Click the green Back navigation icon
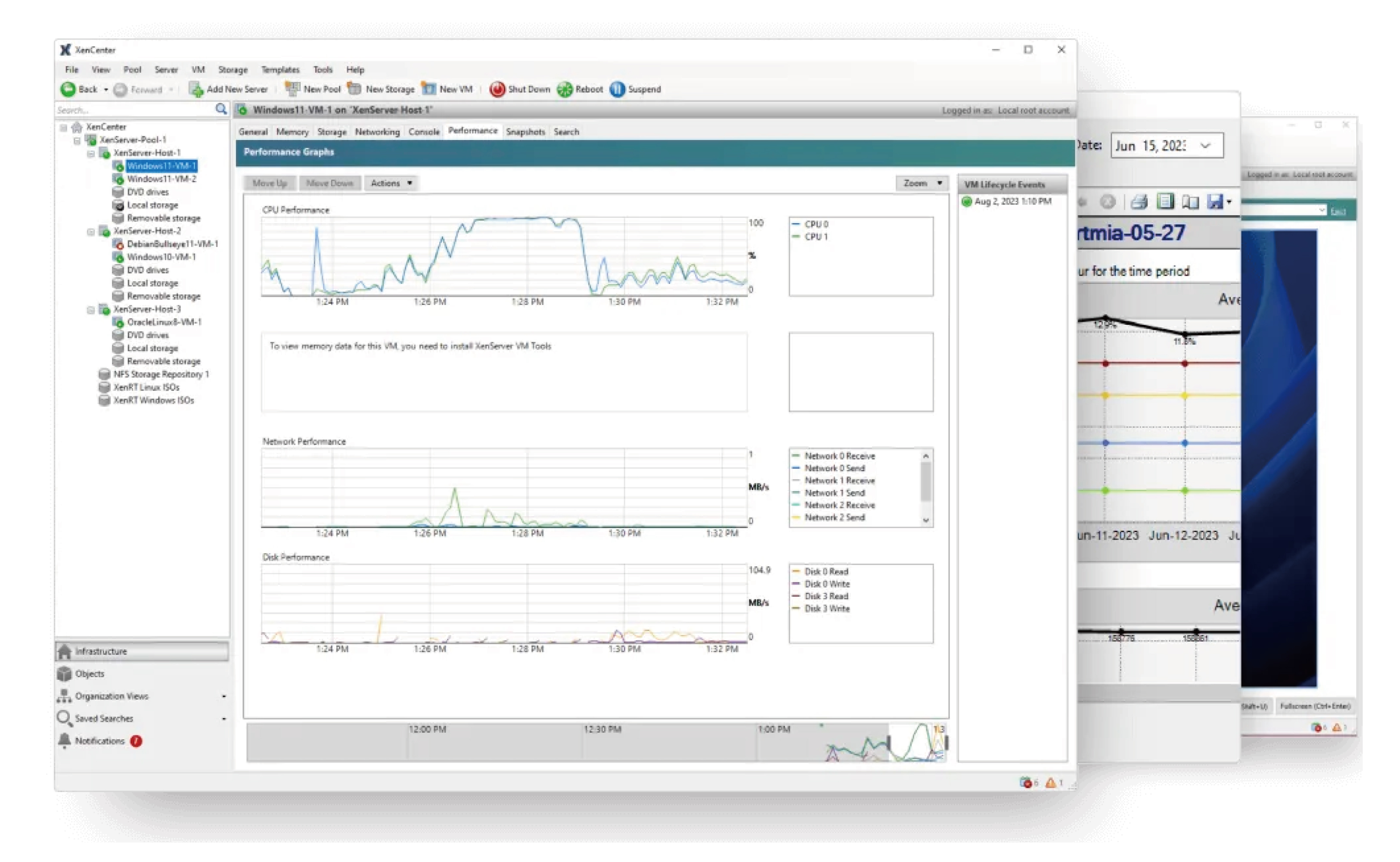Image resolution: width=1400 pixels, height=862 pixels. pos(68,90)
